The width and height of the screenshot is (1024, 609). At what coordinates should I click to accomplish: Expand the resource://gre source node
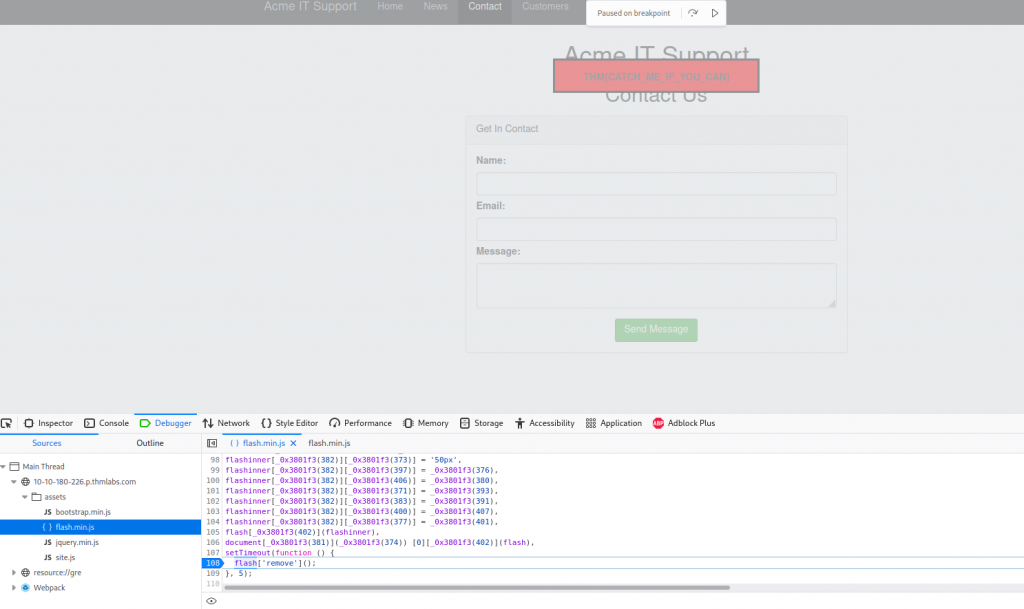(14, 572)
